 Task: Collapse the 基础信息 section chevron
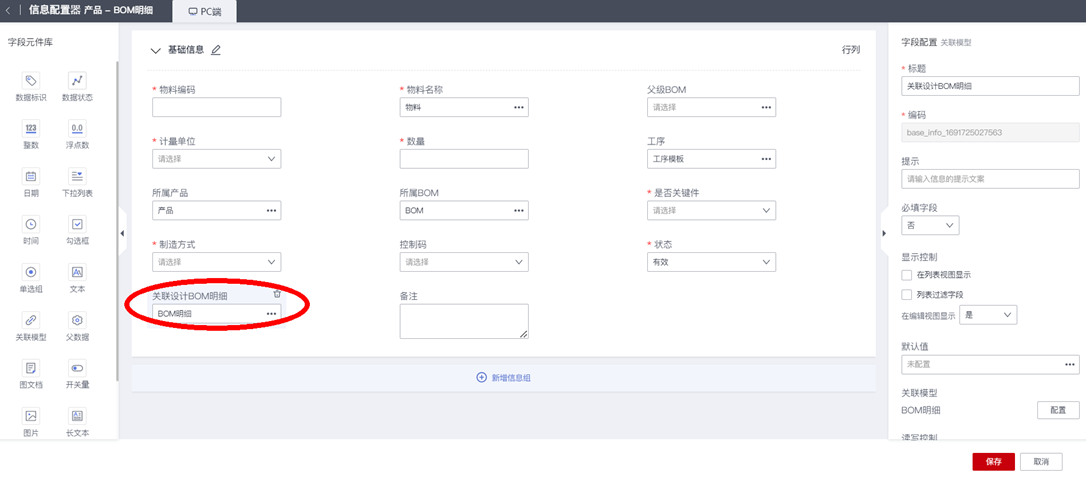click(155, 50)
